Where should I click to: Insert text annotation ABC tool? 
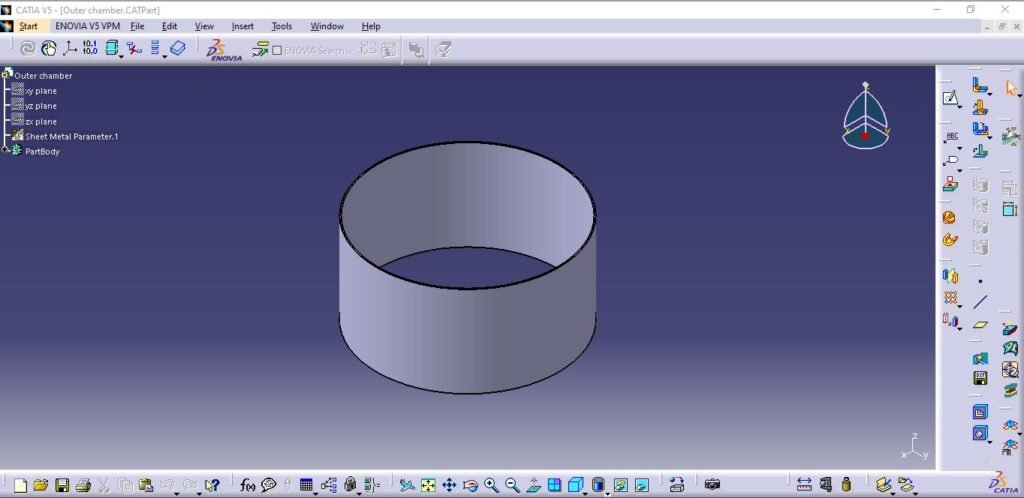952,136
